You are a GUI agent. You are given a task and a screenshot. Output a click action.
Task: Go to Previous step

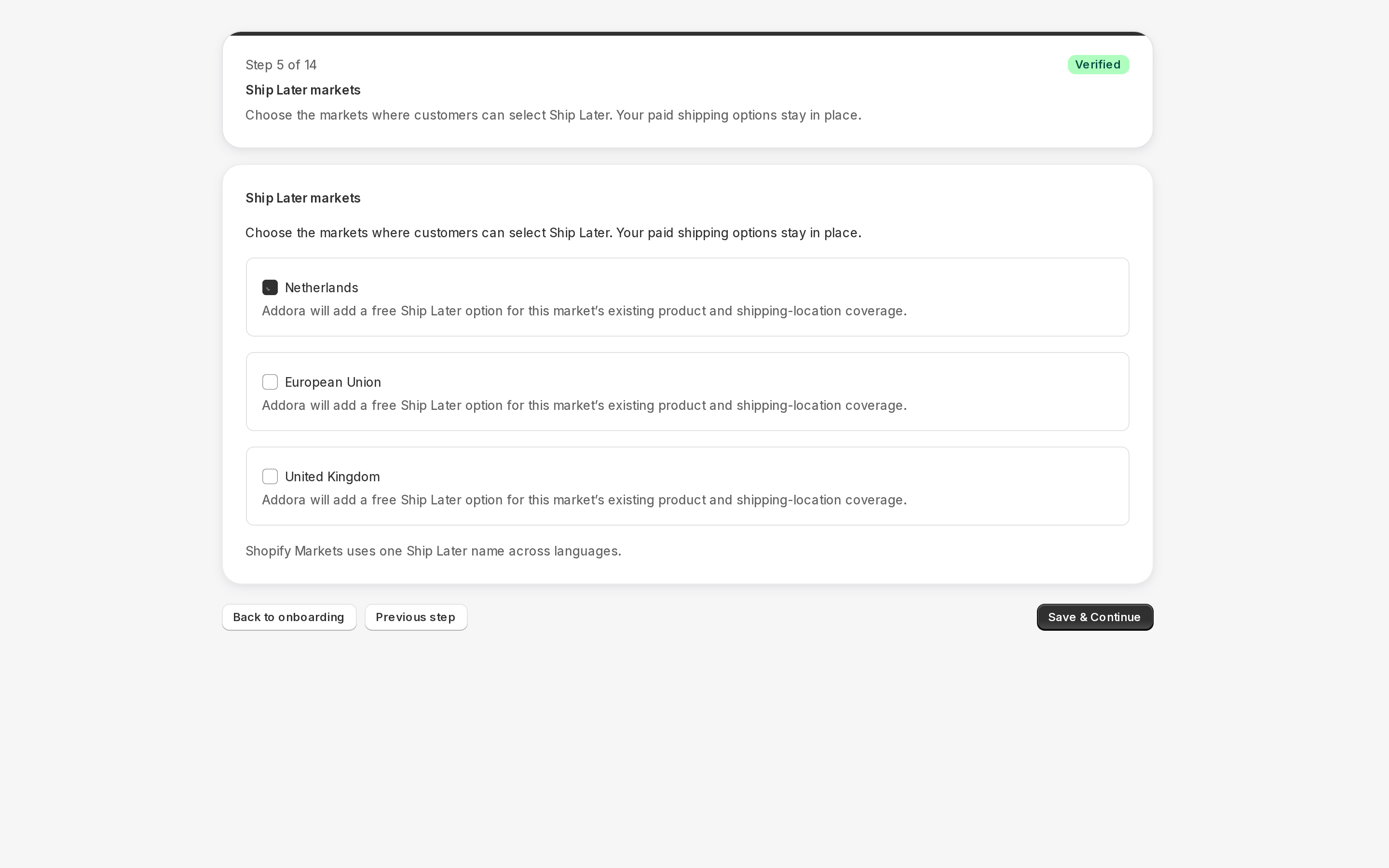(416, 617)
